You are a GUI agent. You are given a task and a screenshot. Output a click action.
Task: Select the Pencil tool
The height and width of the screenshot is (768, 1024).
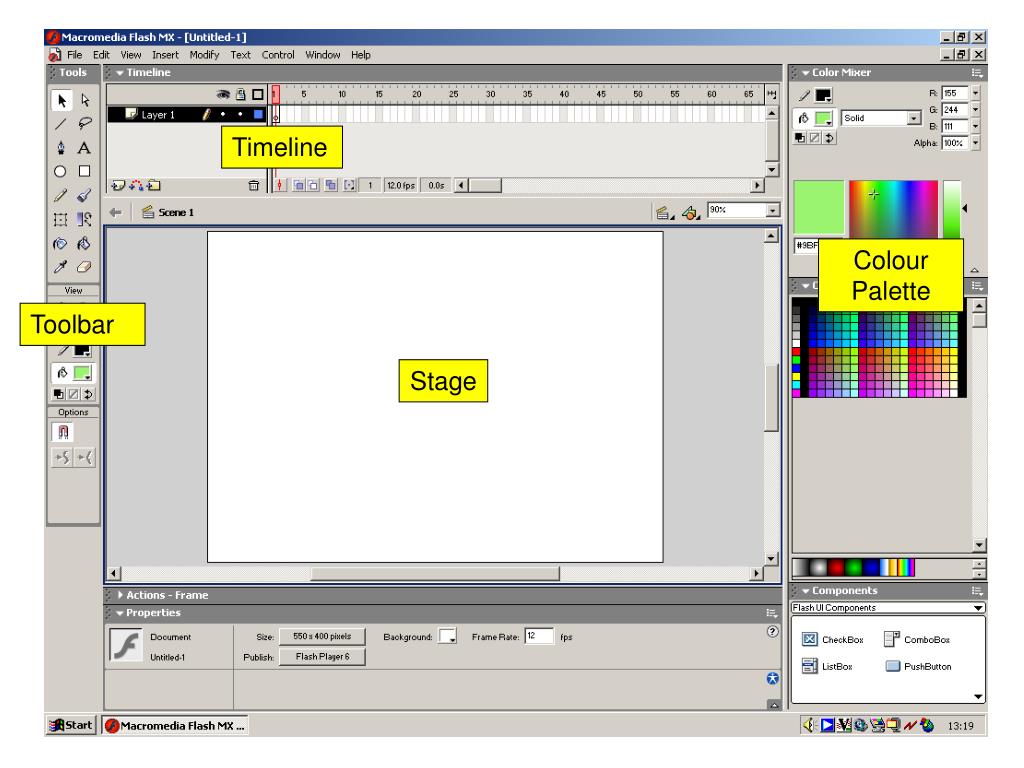click(61, 195)
